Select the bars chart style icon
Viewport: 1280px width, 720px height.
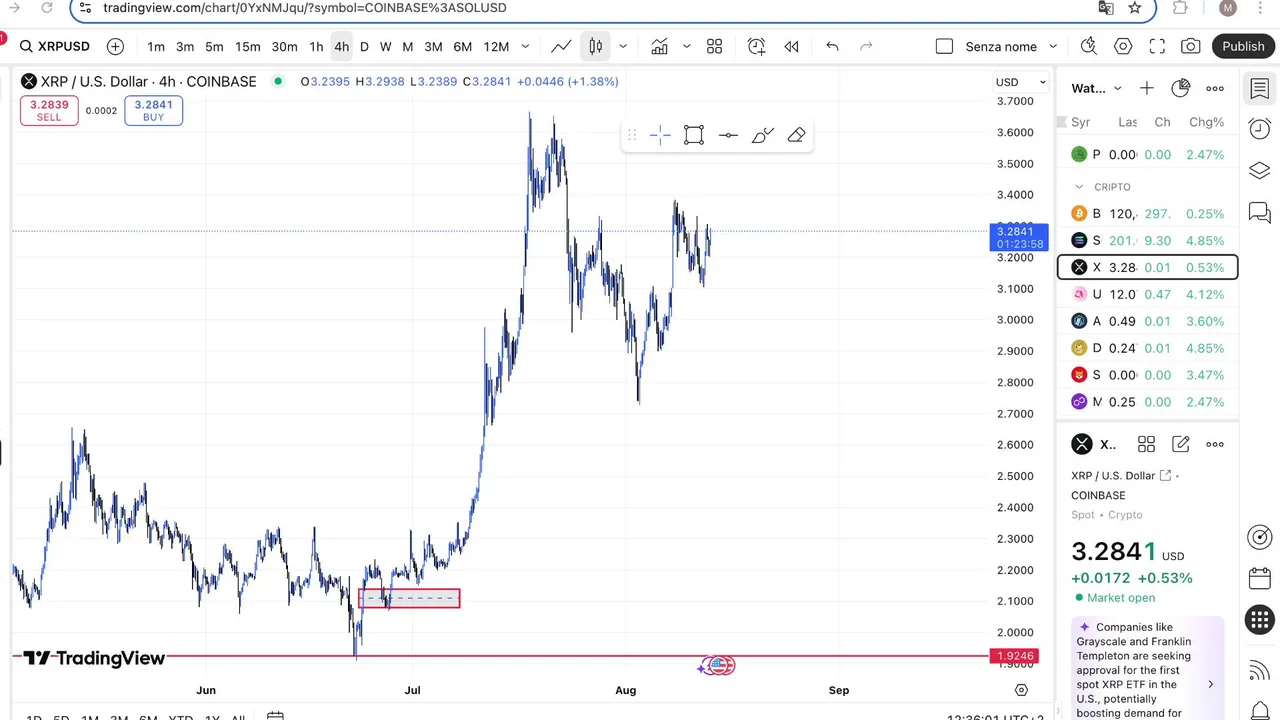click(x=595, y=46)
